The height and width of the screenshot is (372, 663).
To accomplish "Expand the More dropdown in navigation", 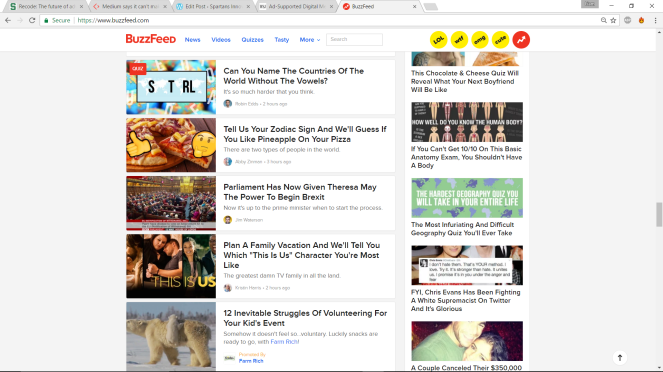I will click(x=310, y=40).
